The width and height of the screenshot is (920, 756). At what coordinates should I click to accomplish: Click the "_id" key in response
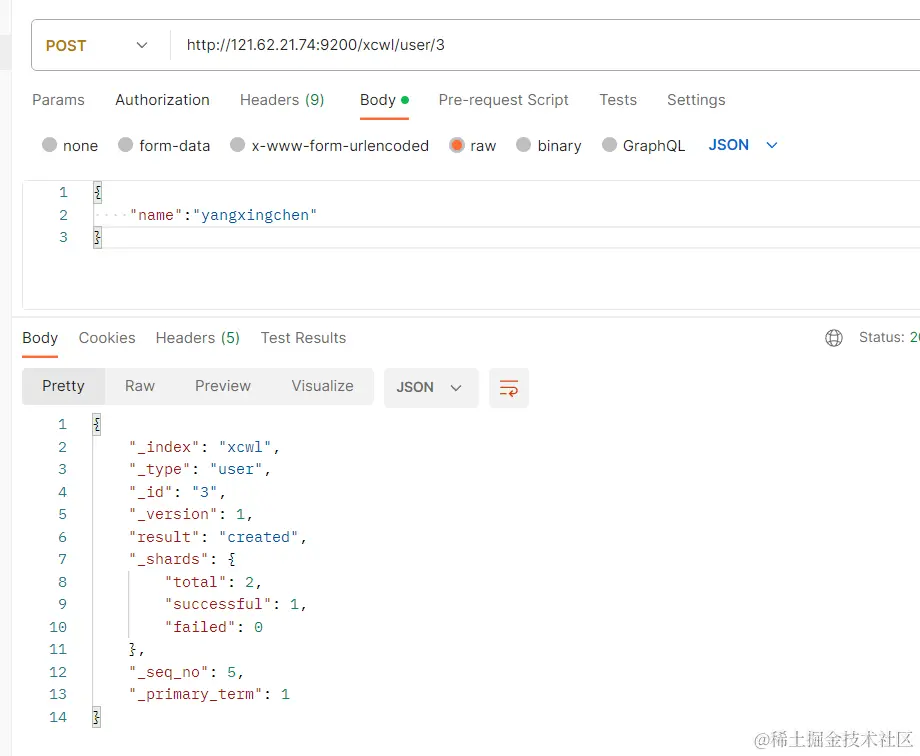point(151,492)
